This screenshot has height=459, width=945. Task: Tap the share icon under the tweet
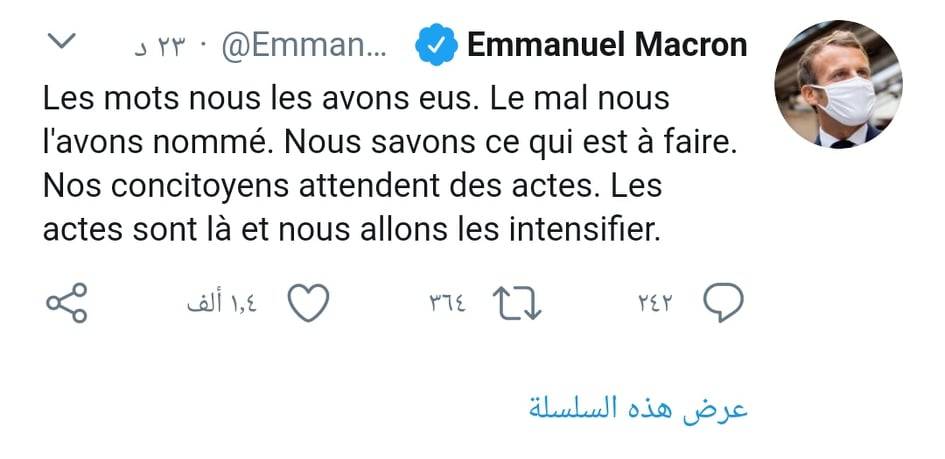[x=68, y=303]
